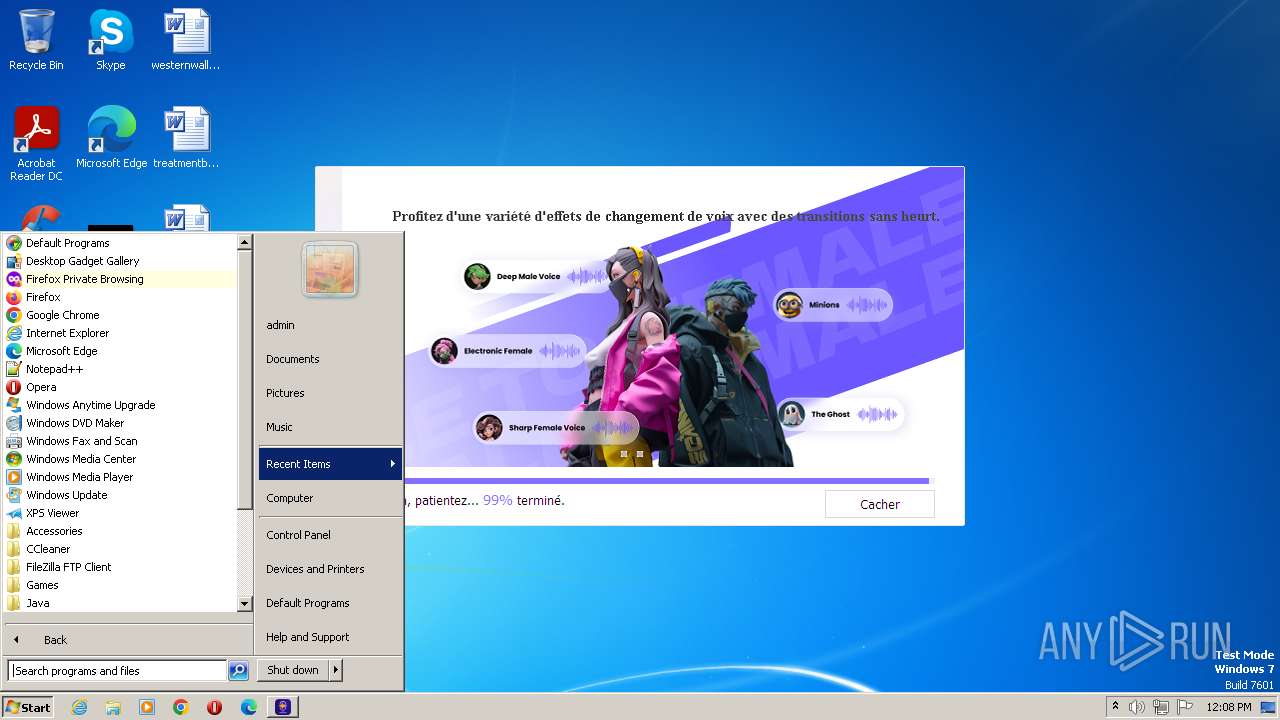Click the Google Chrome icon in programs list

point(14,315)
